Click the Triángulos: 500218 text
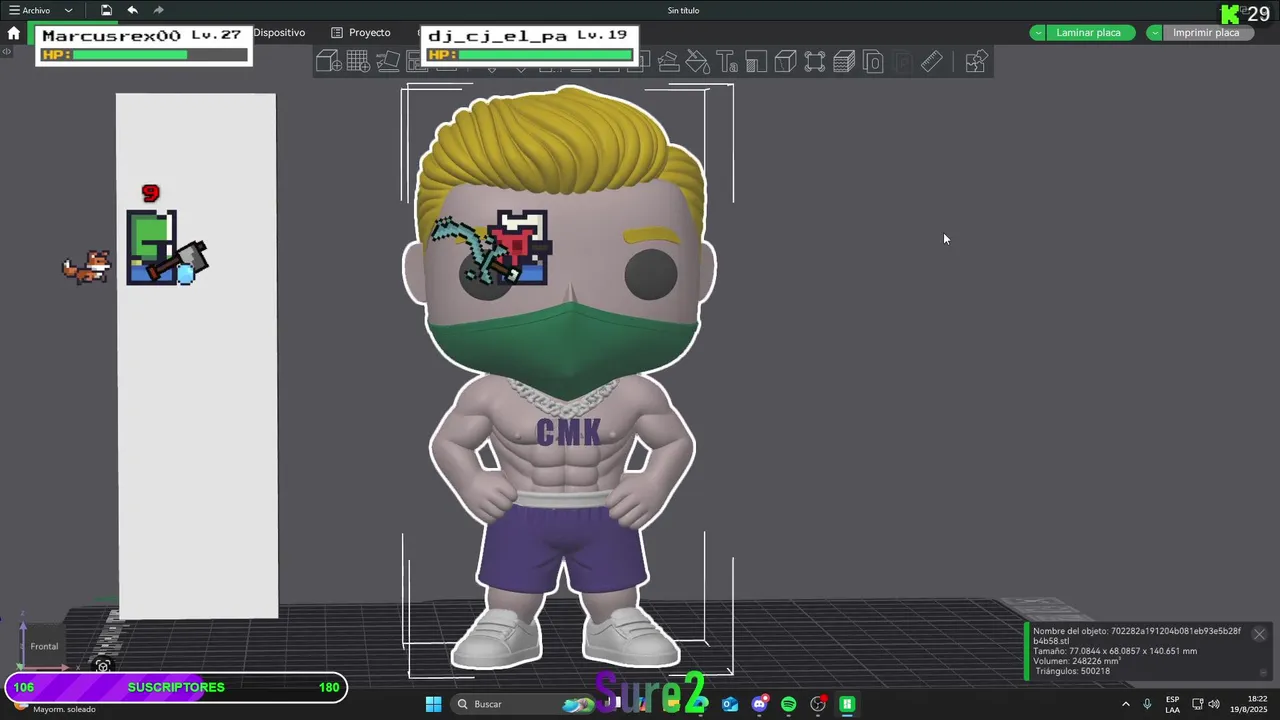 coord(1071,671)
